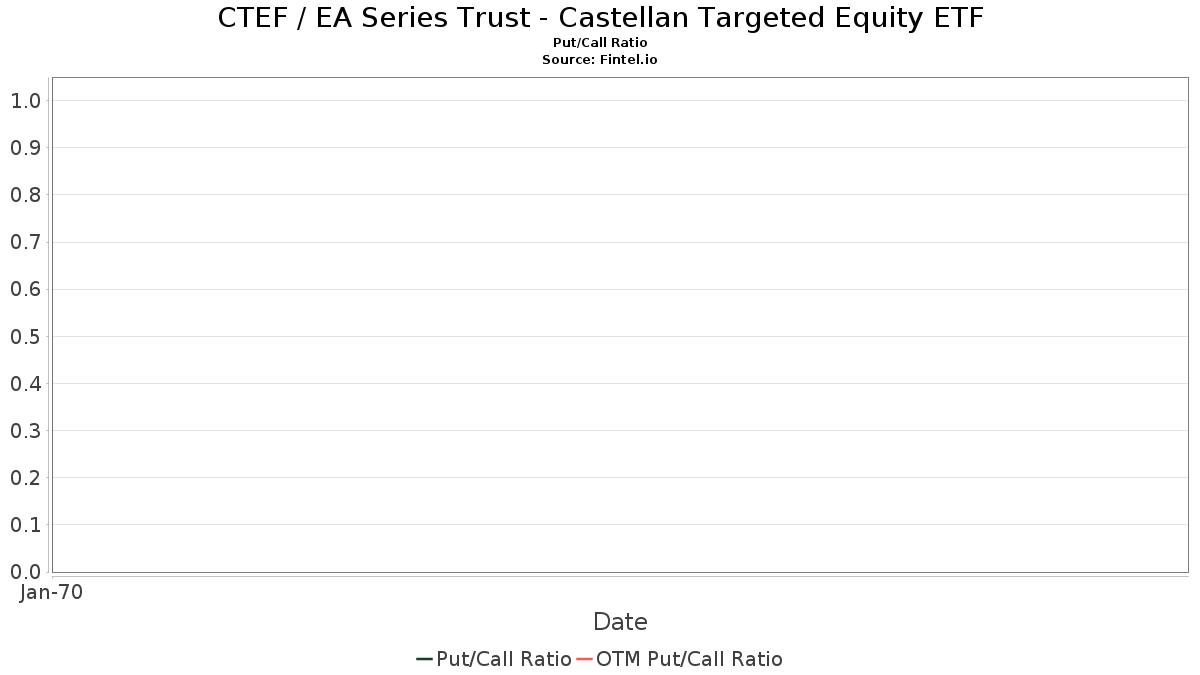
Task: Click the 0.9 y-axis label
Action: 26,147
